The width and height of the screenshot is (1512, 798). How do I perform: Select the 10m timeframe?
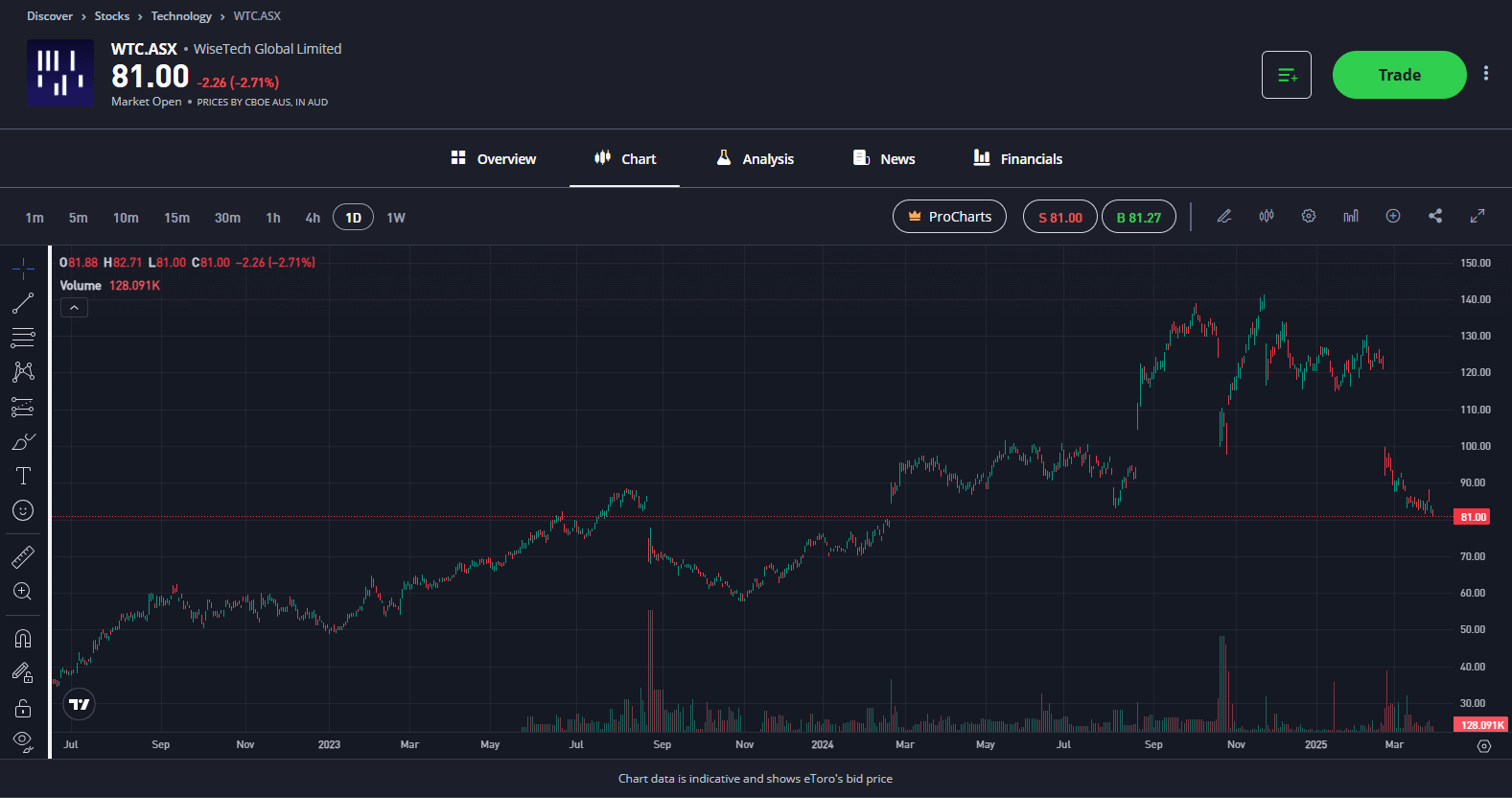tap(126, 218)
